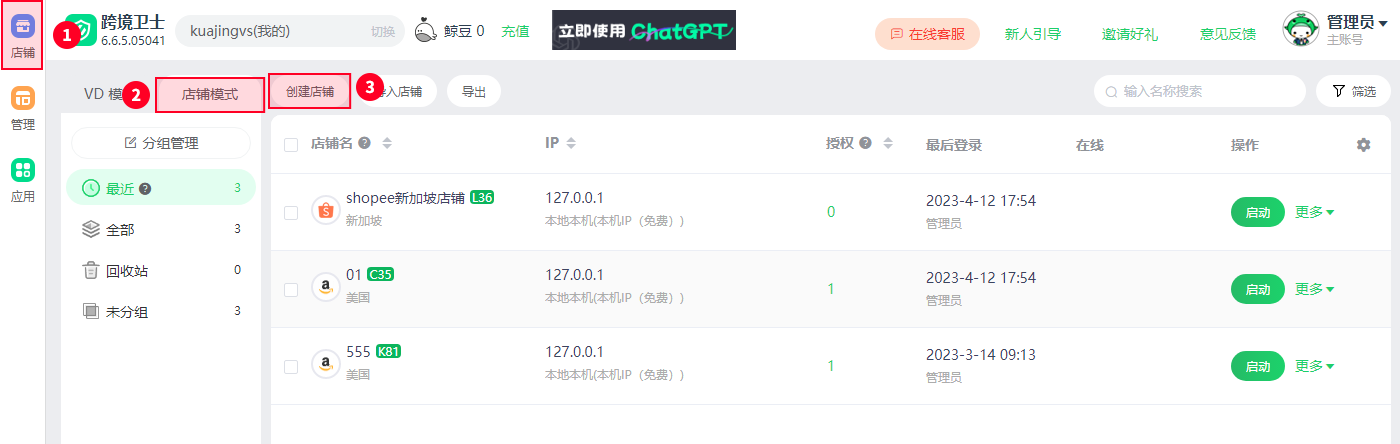
Task: Tick checkbox for the 555 store row
Action: pos(291,366)
